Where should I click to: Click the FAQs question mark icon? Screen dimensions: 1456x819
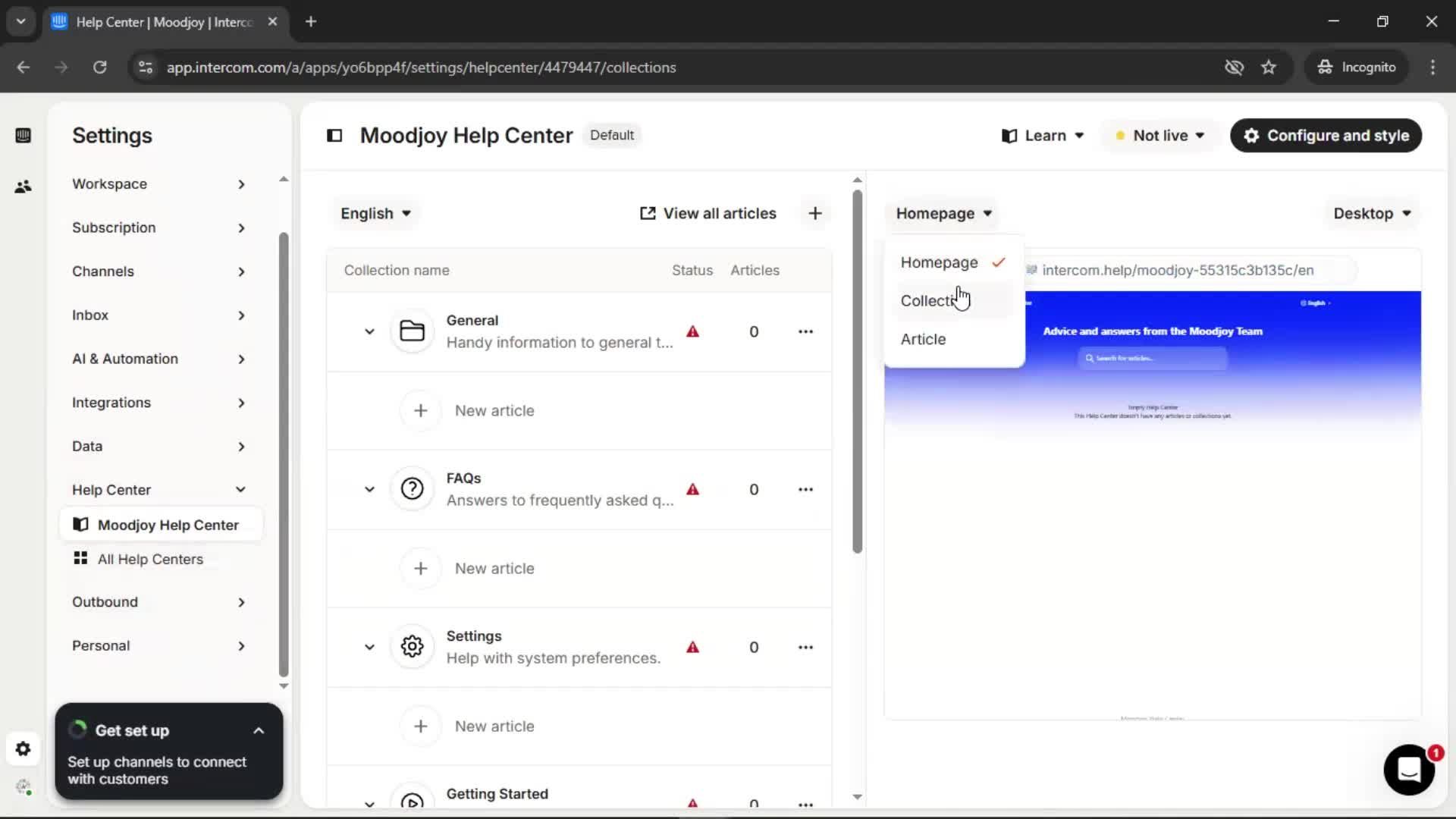point(413,489)
